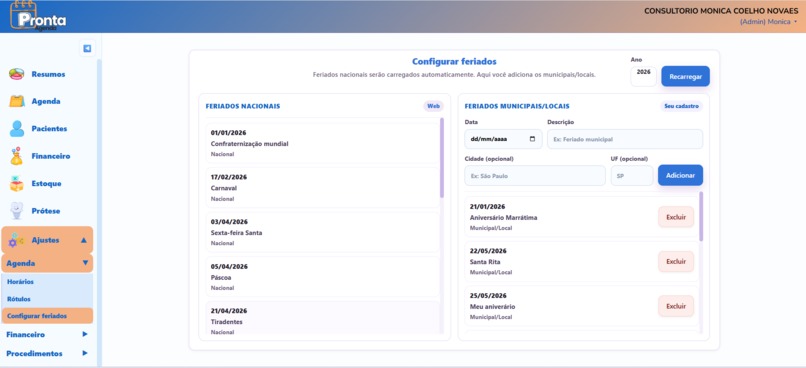
Task: Click the Adicionar button
Action: pos(680,175)
